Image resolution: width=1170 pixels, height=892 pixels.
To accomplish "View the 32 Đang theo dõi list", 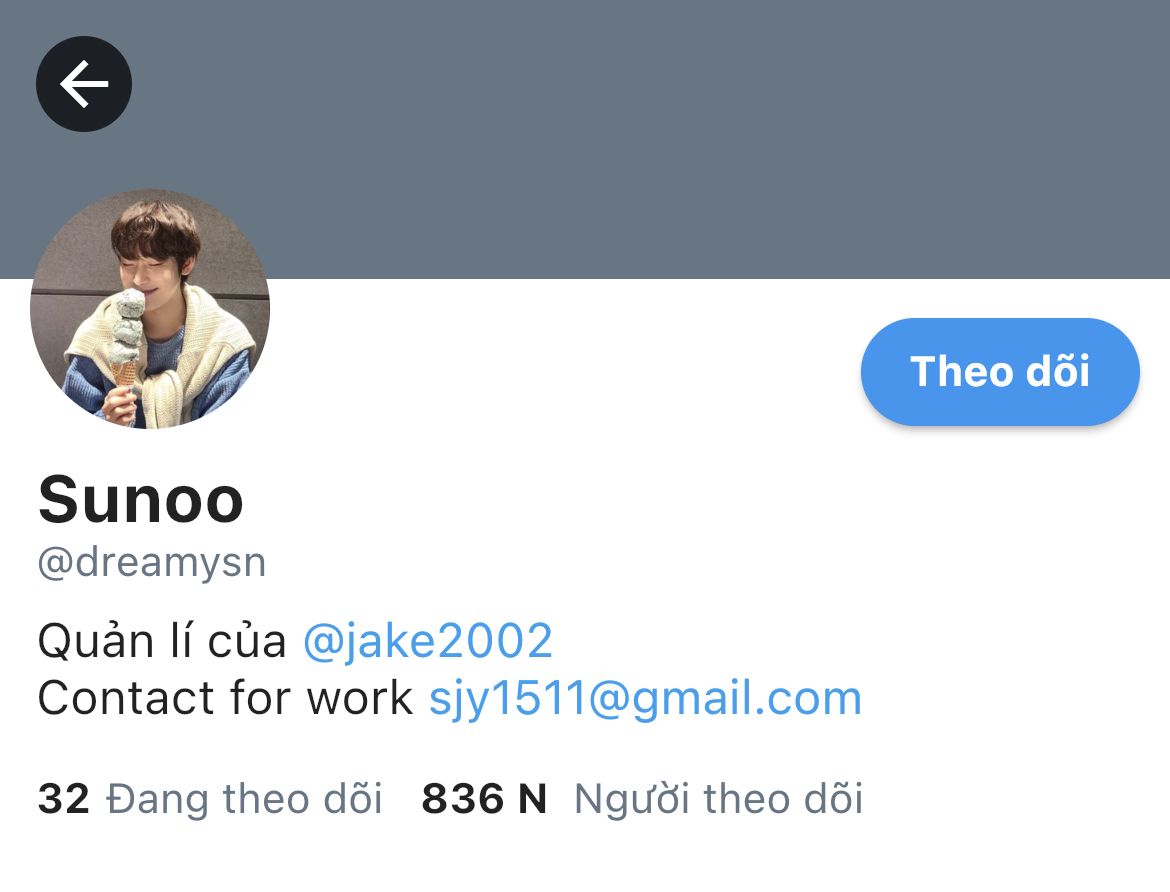I will [210, 799].
